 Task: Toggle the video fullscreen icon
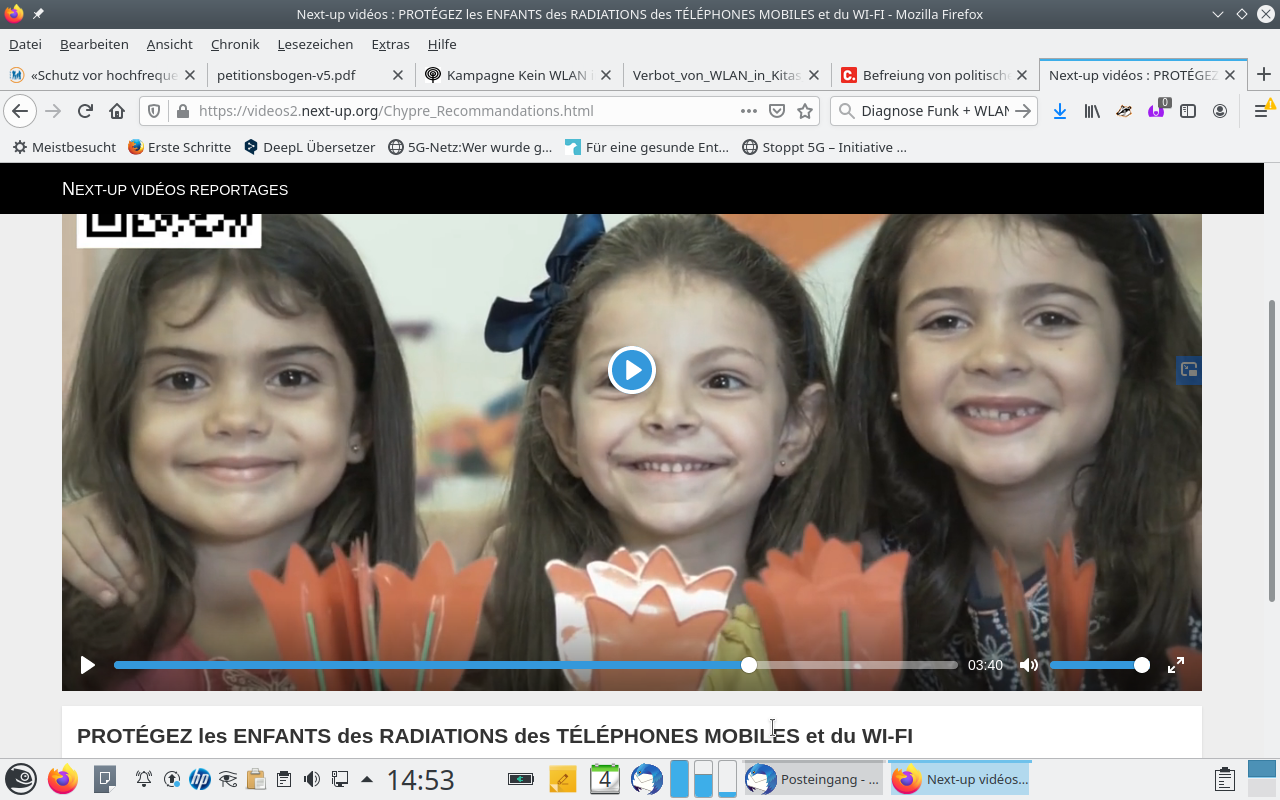(1176, 665)
